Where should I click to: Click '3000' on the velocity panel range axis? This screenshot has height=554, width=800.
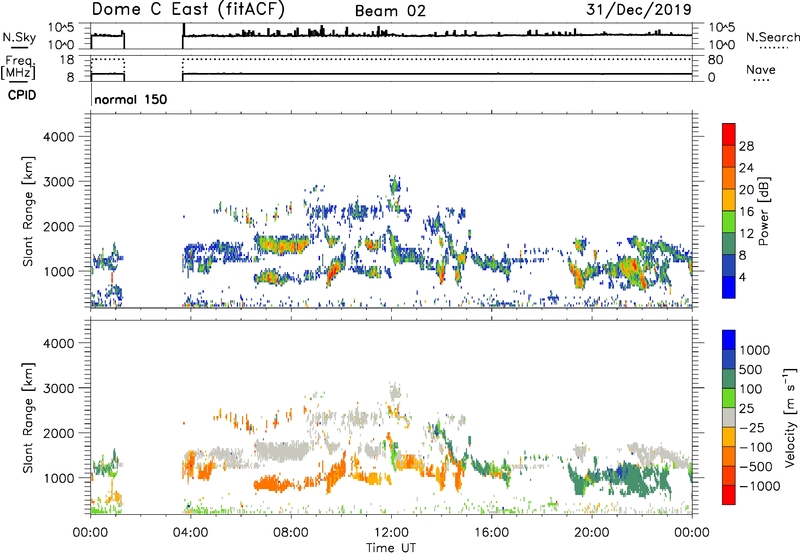[x=59, y=388]
